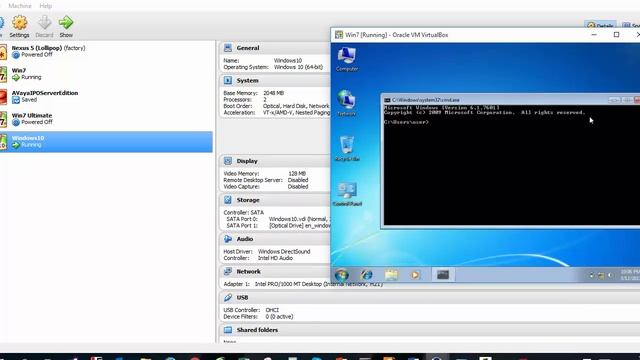640x360 pixels.
Task: Click the "Windows 10 (64-bit)" operating system value
Action: (x=298, y=67)
